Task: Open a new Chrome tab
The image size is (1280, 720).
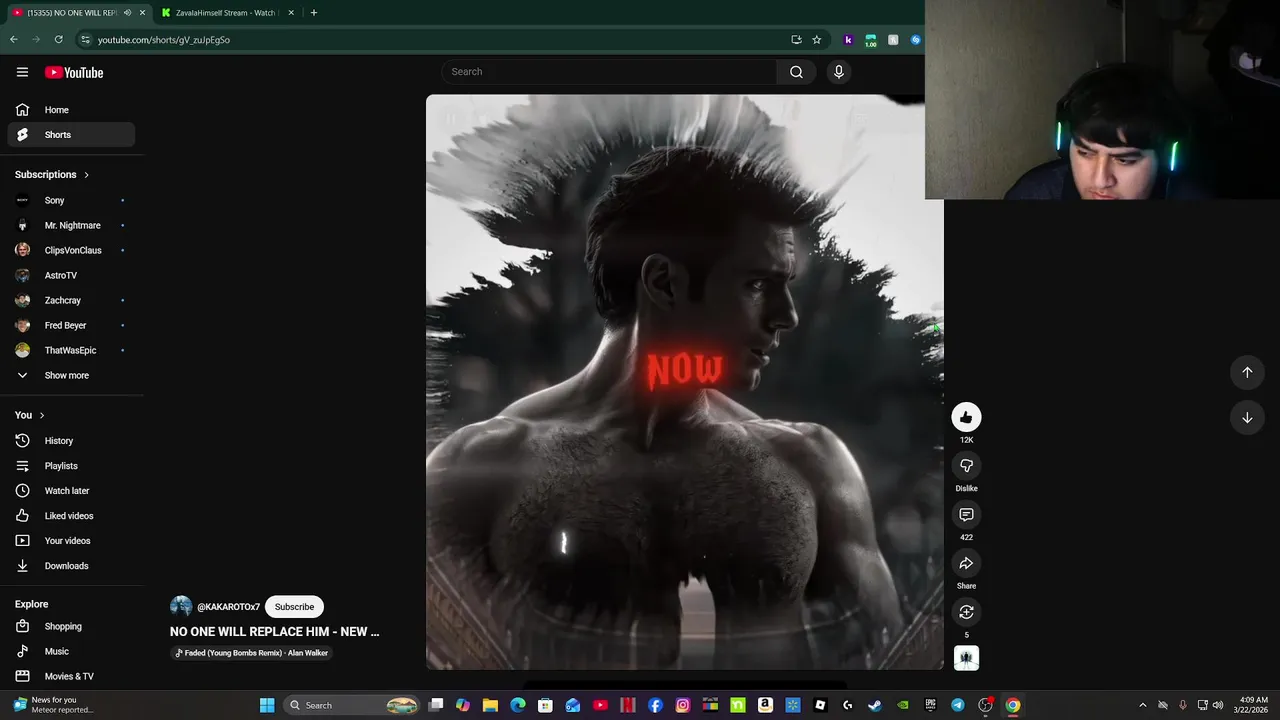Action: pos(314,13)
